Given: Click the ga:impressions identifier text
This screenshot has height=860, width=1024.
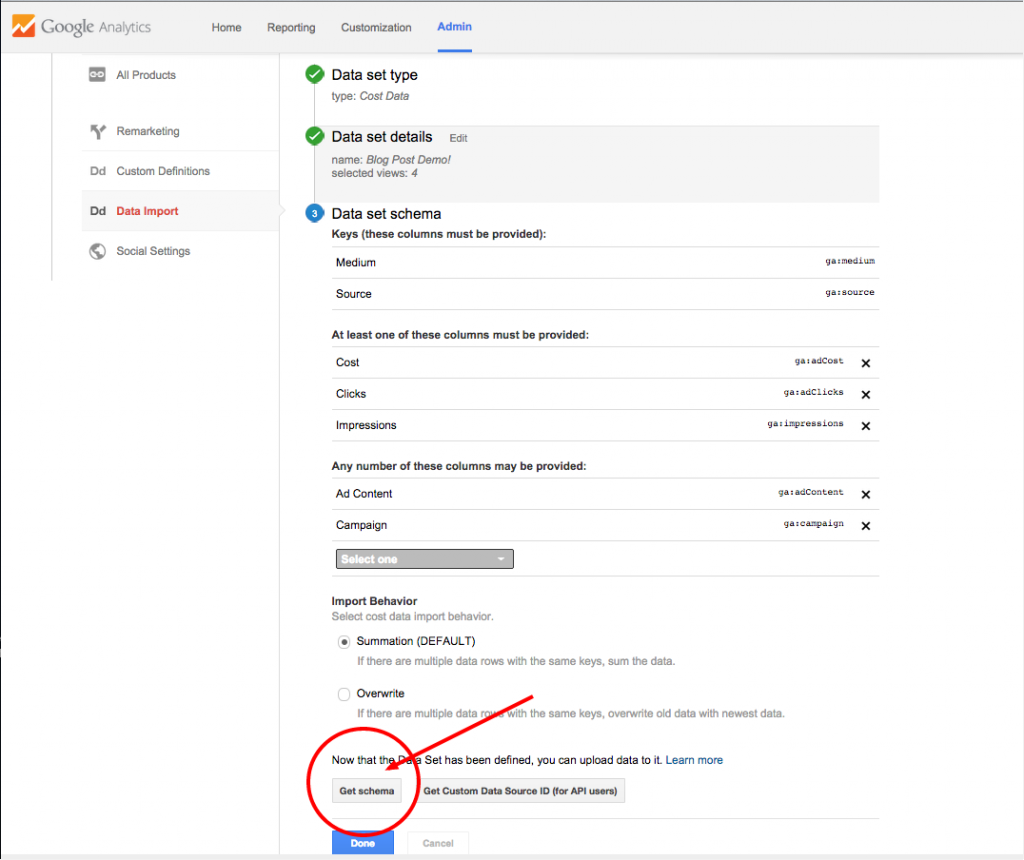Looking at the screenshot, I should (x=805, y=424).
